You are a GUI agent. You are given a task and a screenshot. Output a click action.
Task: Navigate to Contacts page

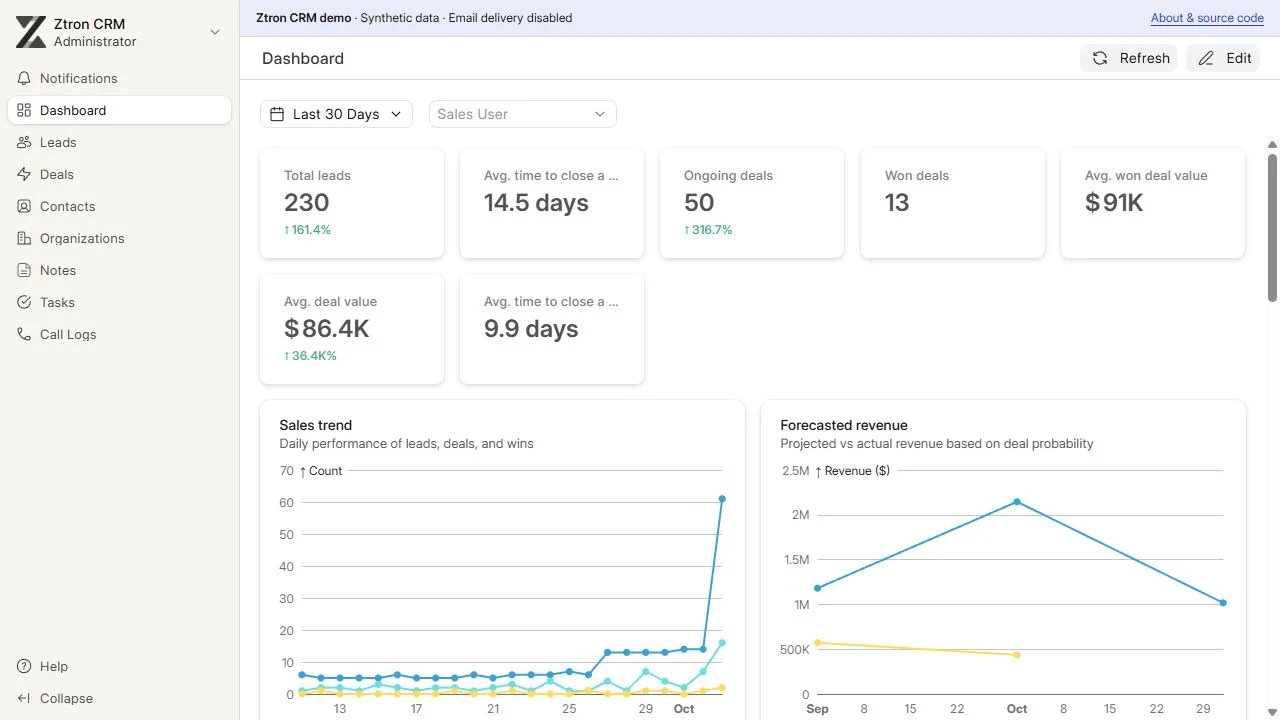pyautogui.click(x=119, y=206)
